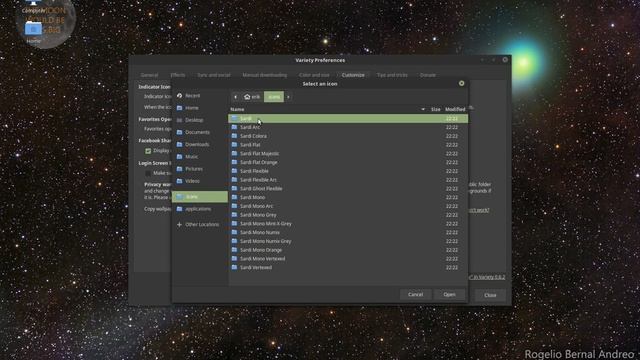Select the Sardi Flexible Arc folder

pyautogui.click(x=348, y=180)
